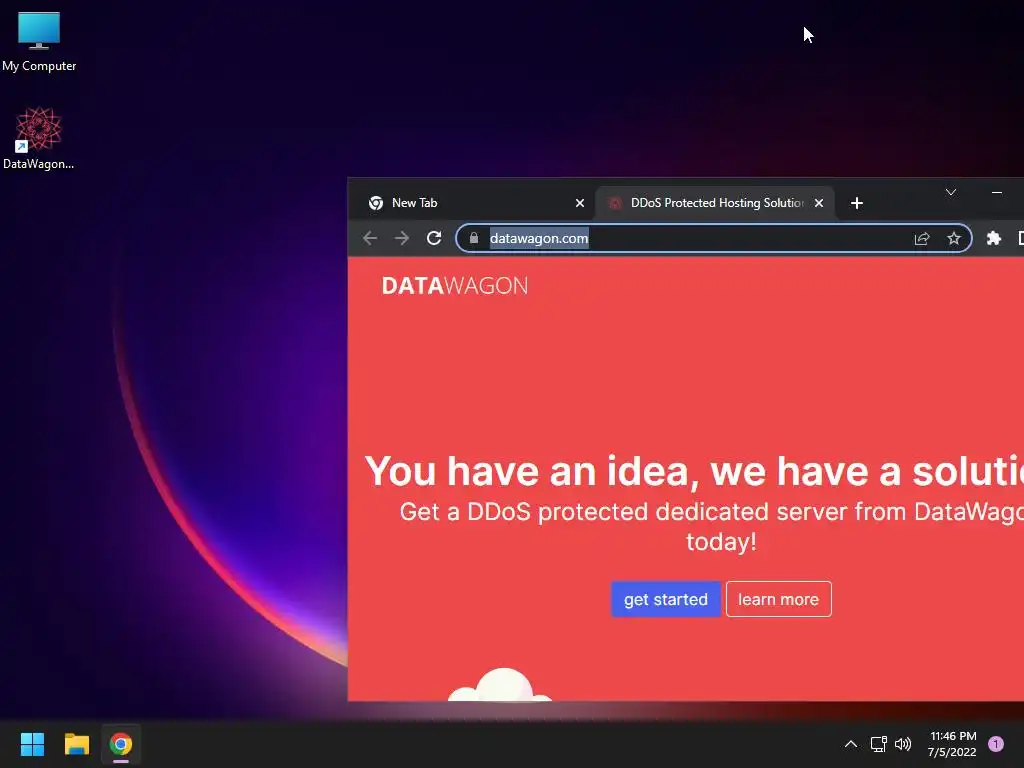Expand the Chrome tab search chevron
Image resolution: width=1024 pixels, height=768 pixels.
(x=951, y=192)
